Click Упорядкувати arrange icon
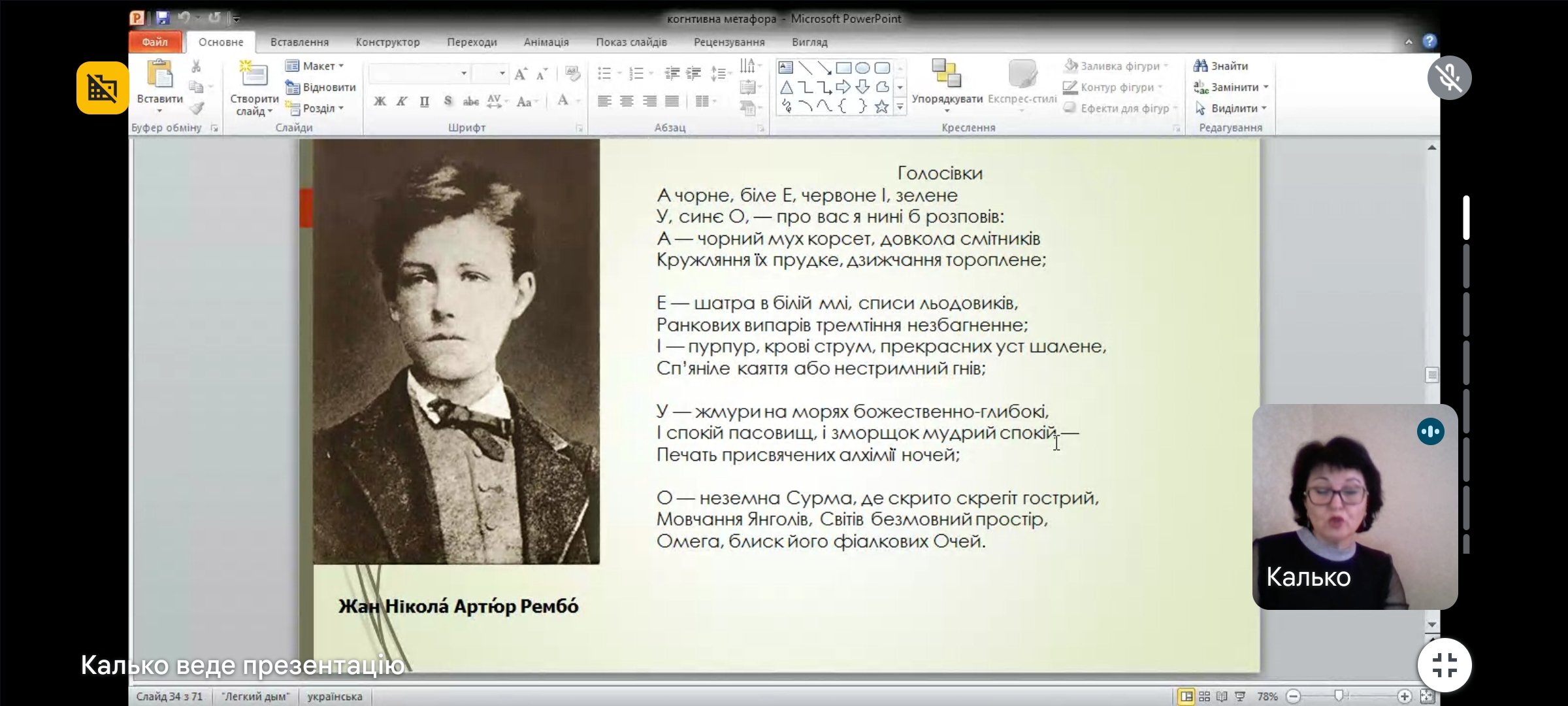This screenshot has height=706, width=1568. pos(947,73)
